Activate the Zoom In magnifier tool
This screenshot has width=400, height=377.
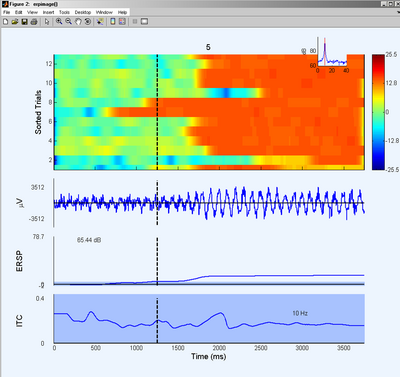[x=59, y=22]
